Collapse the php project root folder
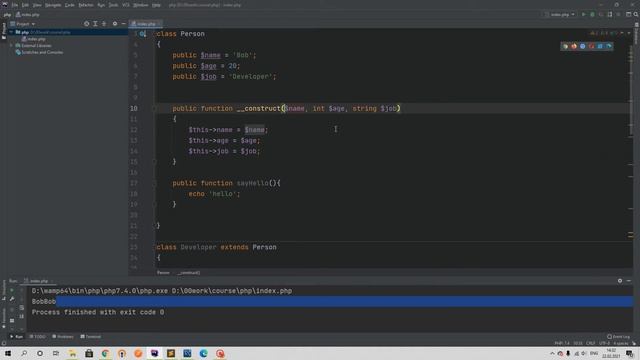The image size is (640, 360). (11, 32)
